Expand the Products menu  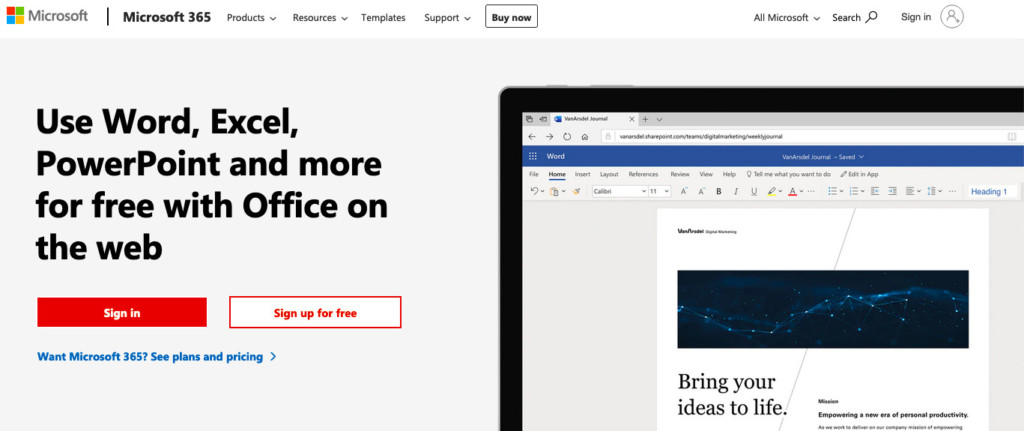click(x=251, y=18)
